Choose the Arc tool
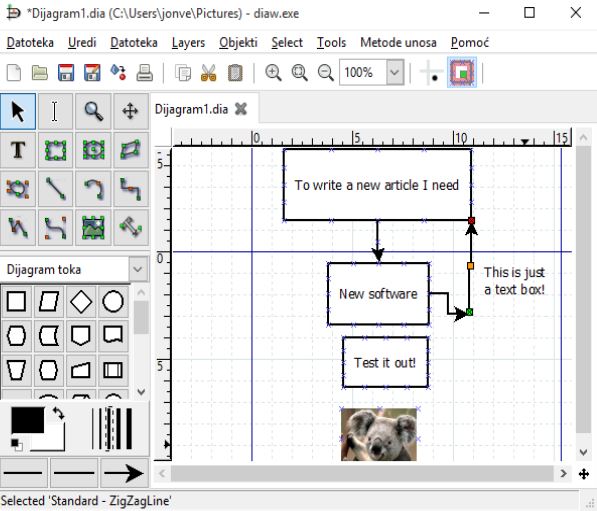The height and width of the screenshot is (511, 597). pos(93,188)
